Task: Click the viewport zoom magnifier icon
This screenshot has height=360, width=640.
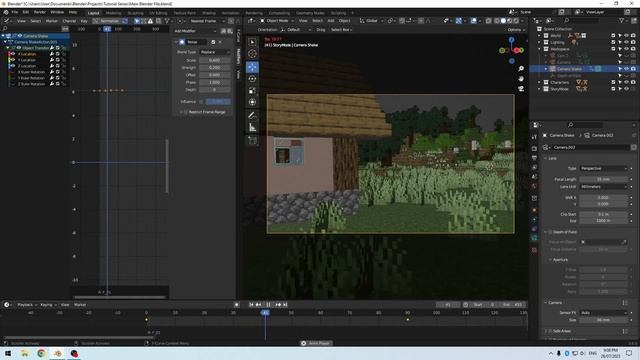Action: click(521, 69)
